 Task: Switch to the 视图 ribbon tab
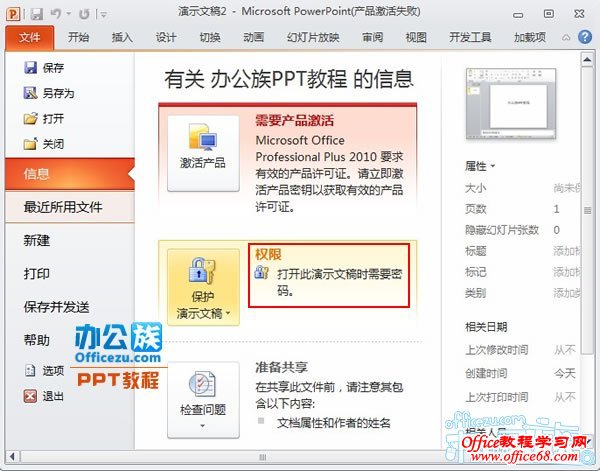416,37
